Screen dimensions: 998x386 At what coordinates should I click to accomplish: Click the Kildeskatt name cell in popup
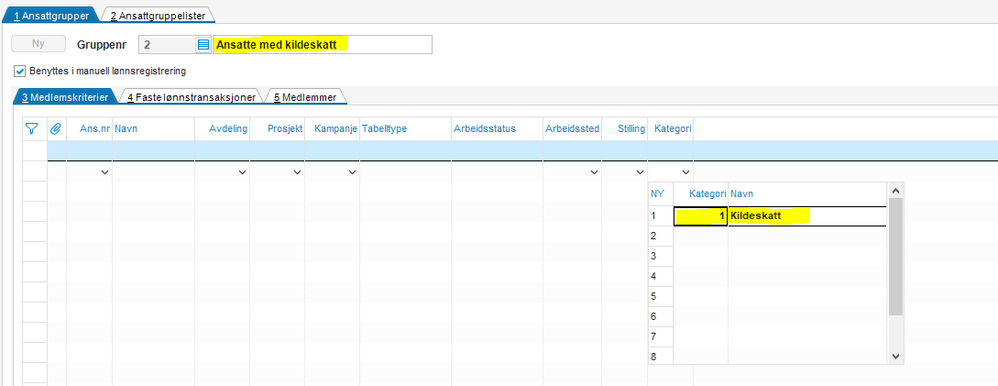[x=807, y=217]
